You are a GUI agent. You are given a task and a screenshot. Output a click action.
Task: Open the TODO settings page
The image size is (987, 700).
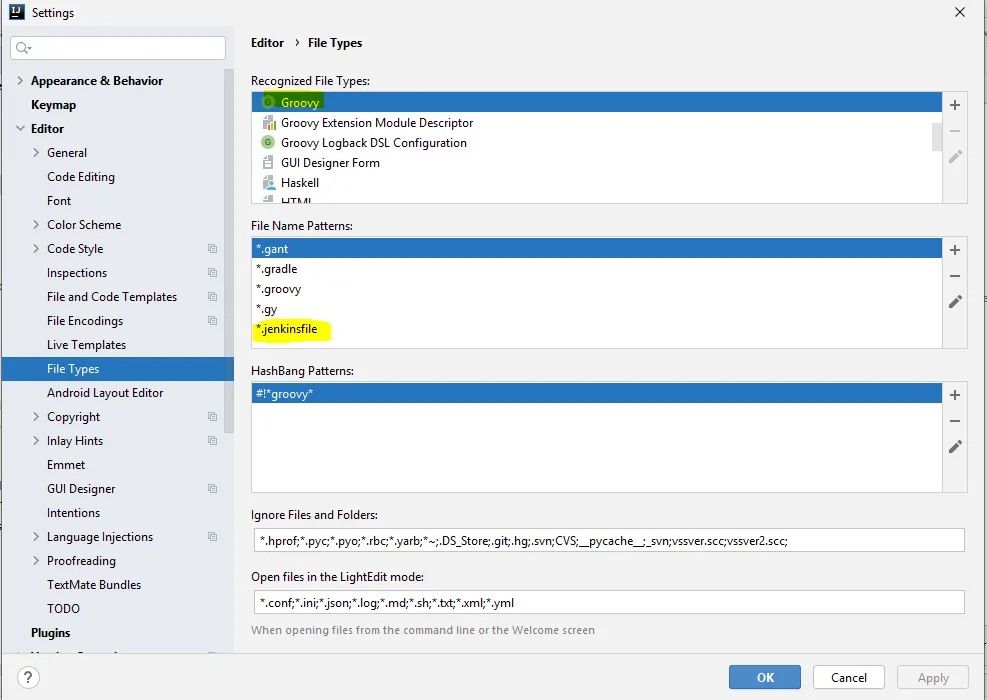coord(64,608)
